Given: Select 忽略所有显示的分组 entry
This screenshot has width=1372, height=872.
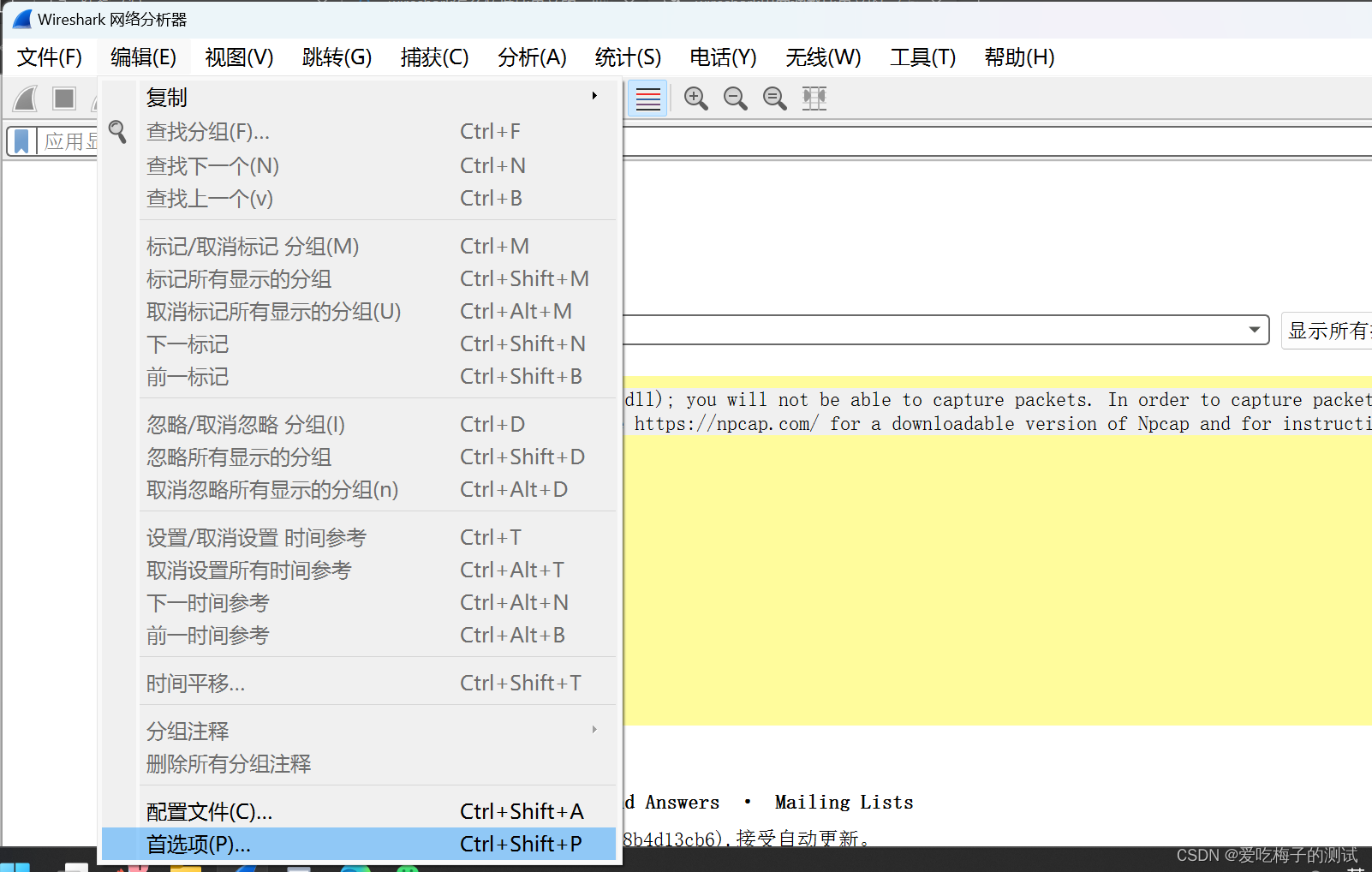Looking at the screenshot, I should [359, 457].
